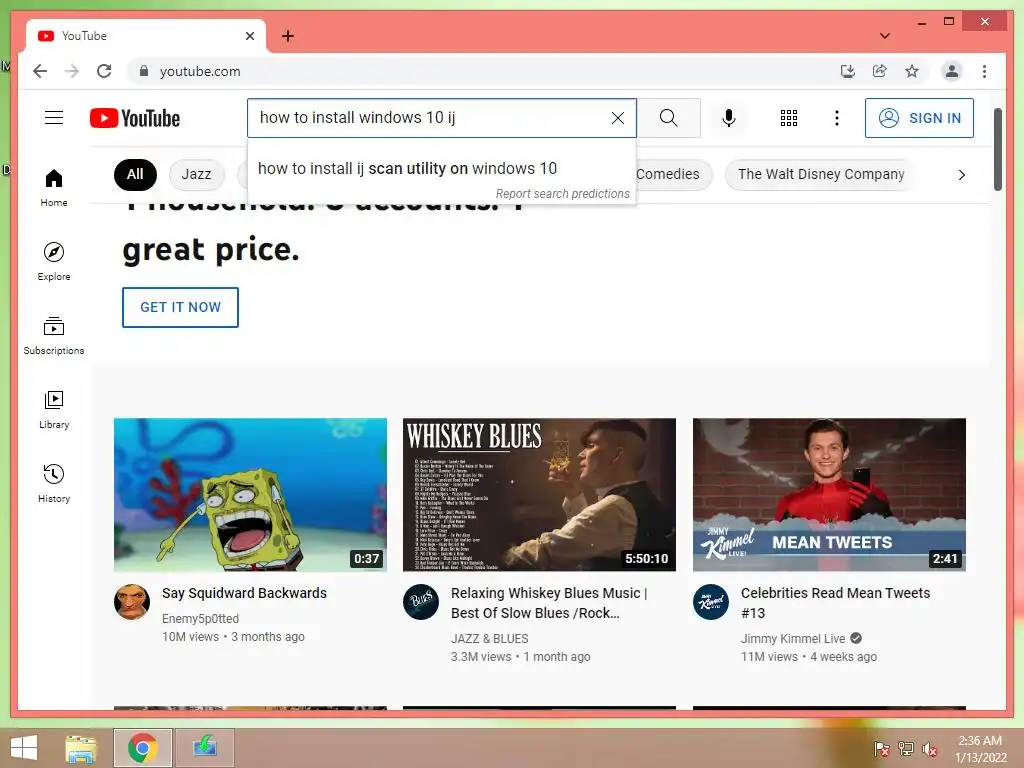The width and height of the screenshot is (1024, 768).
Task: Click Relaxing Whiskey Blues Music title
Action: [549, 603]
